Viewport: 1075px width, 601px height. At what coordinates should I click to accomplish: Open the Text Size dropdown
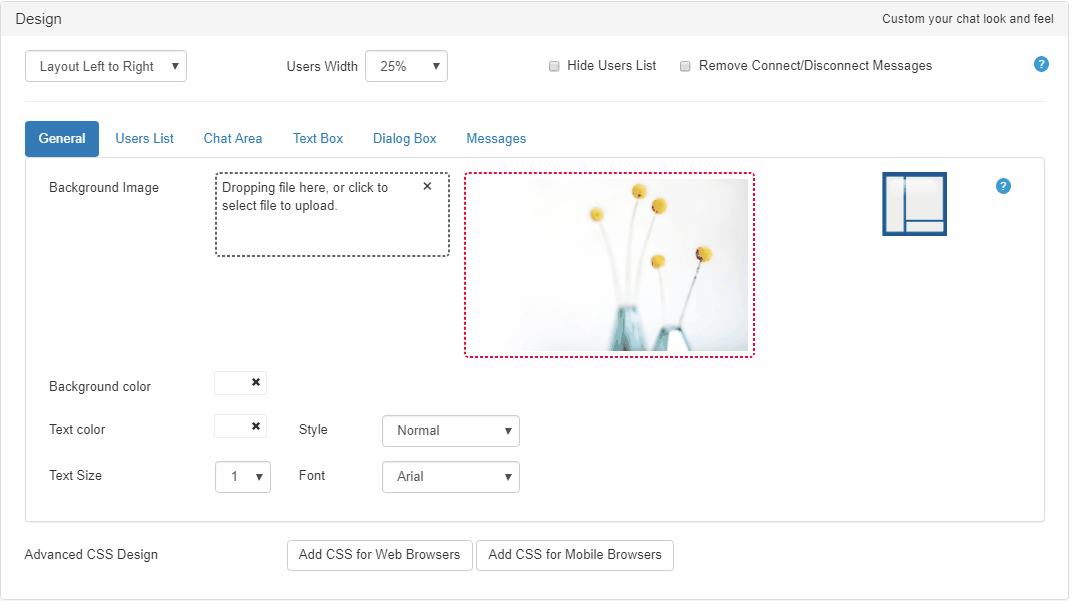pyautogui.click(x=243, y=477)
